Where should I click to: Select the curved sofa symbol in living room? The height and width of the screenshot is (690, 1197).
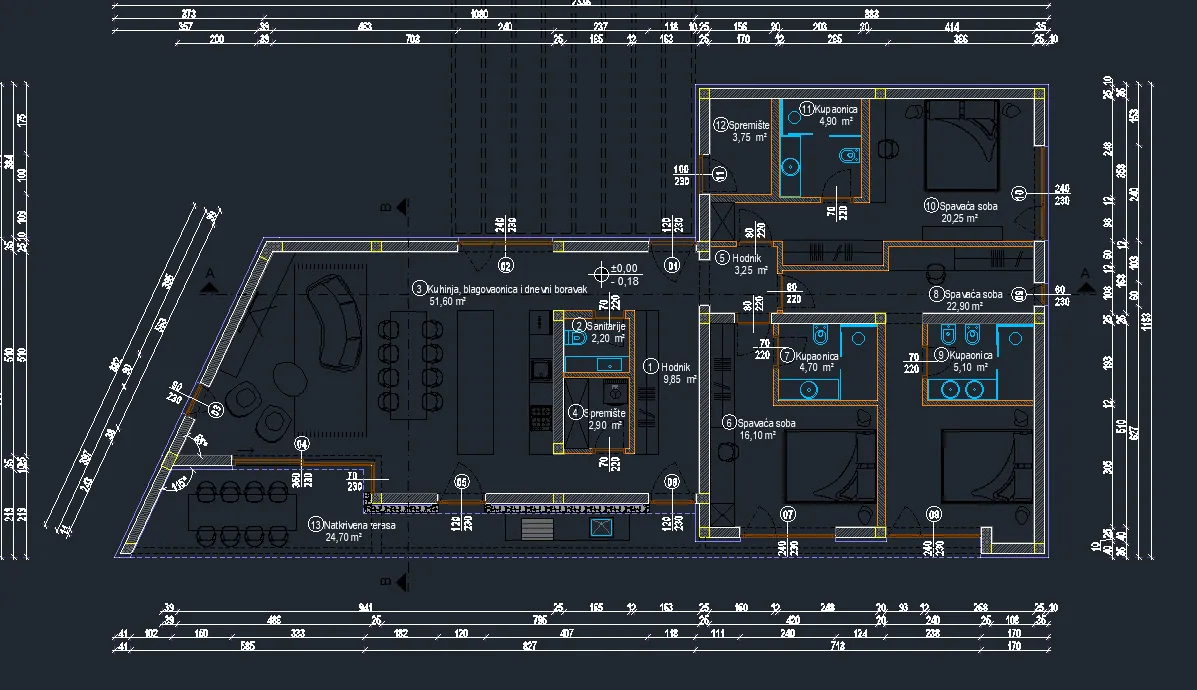tap(334, 322)
